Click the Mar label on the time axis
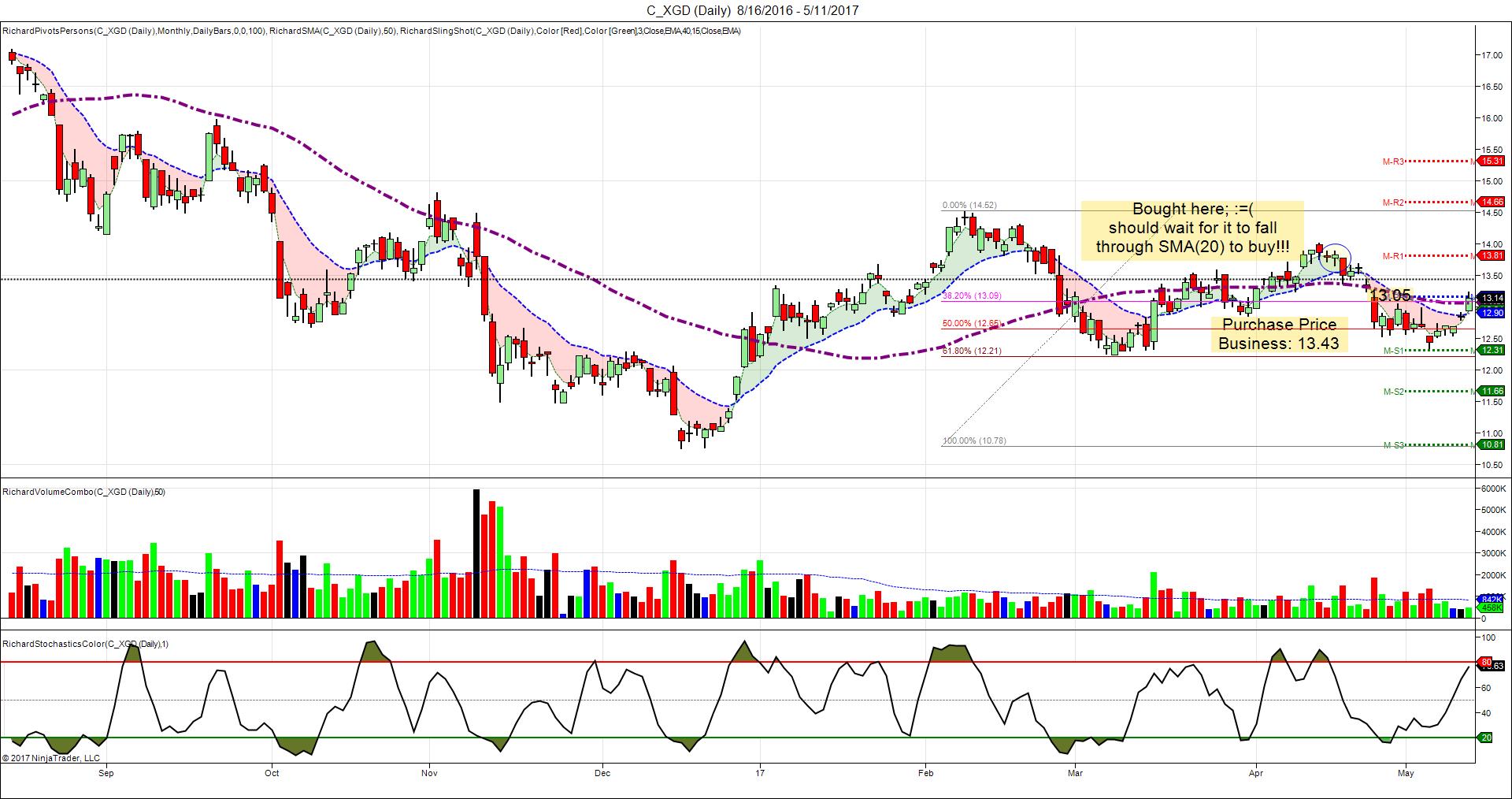 [x=1075, y=773]
